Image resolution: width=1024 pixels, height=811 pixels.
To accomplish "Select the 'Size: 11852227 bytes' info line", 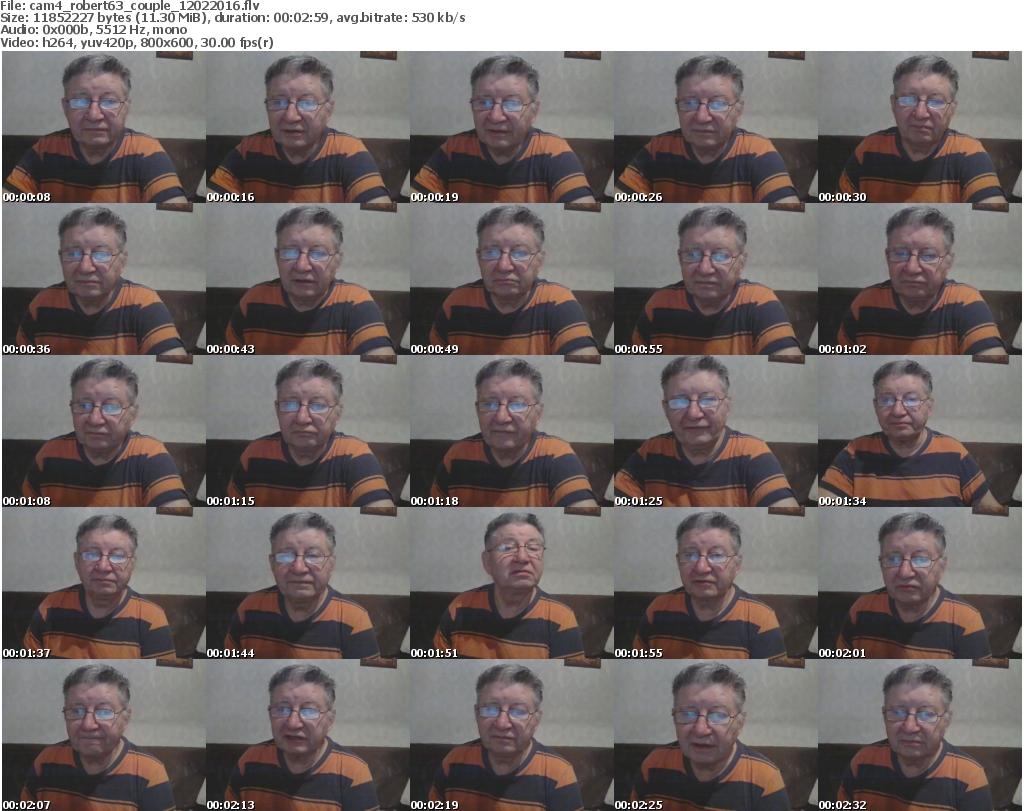I will click(232, 18).
